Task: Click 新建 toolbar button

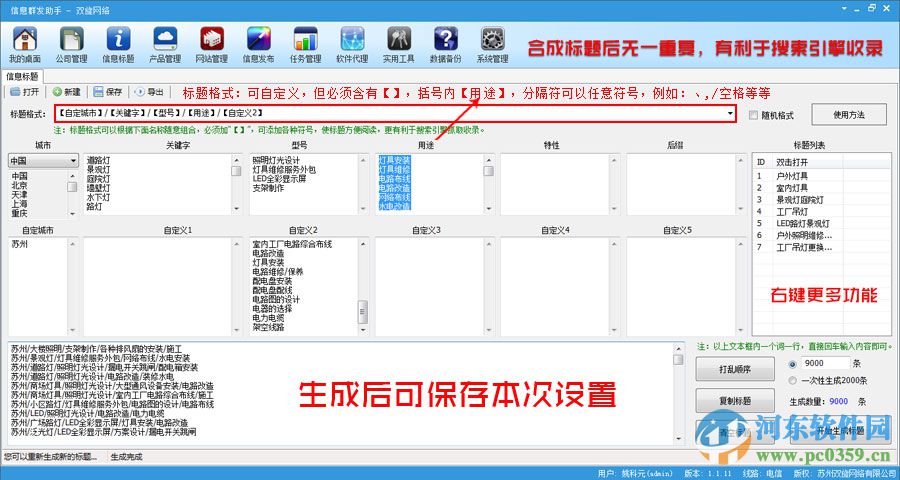Action: pos(67,92)
